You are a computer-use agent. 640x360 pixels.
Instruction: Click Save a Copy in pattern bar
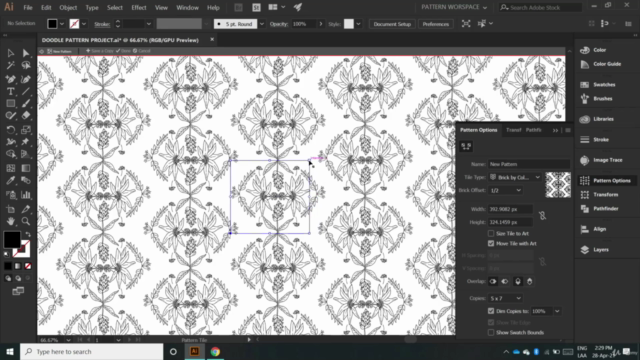pos(100,51)
